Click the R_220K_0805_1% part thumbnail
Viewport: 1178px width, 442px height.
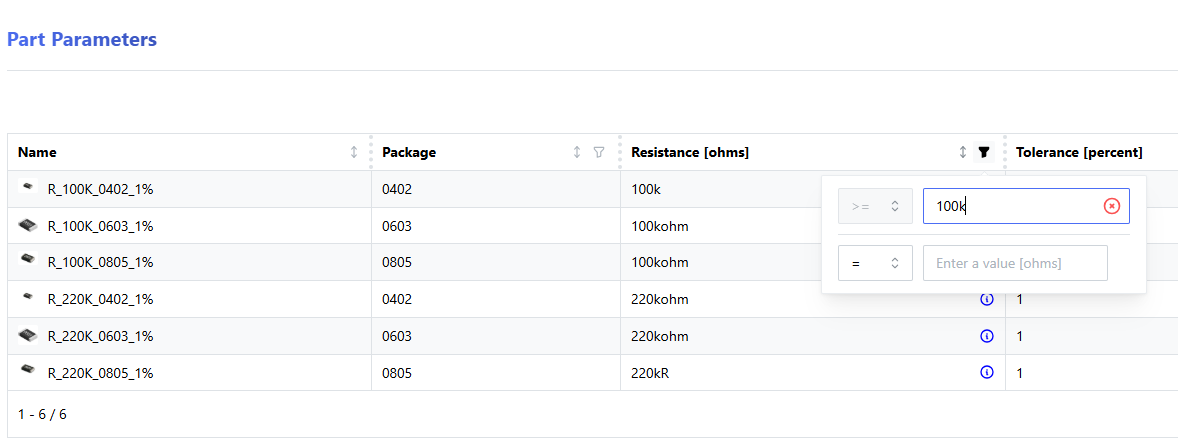[x=28, y=372]
